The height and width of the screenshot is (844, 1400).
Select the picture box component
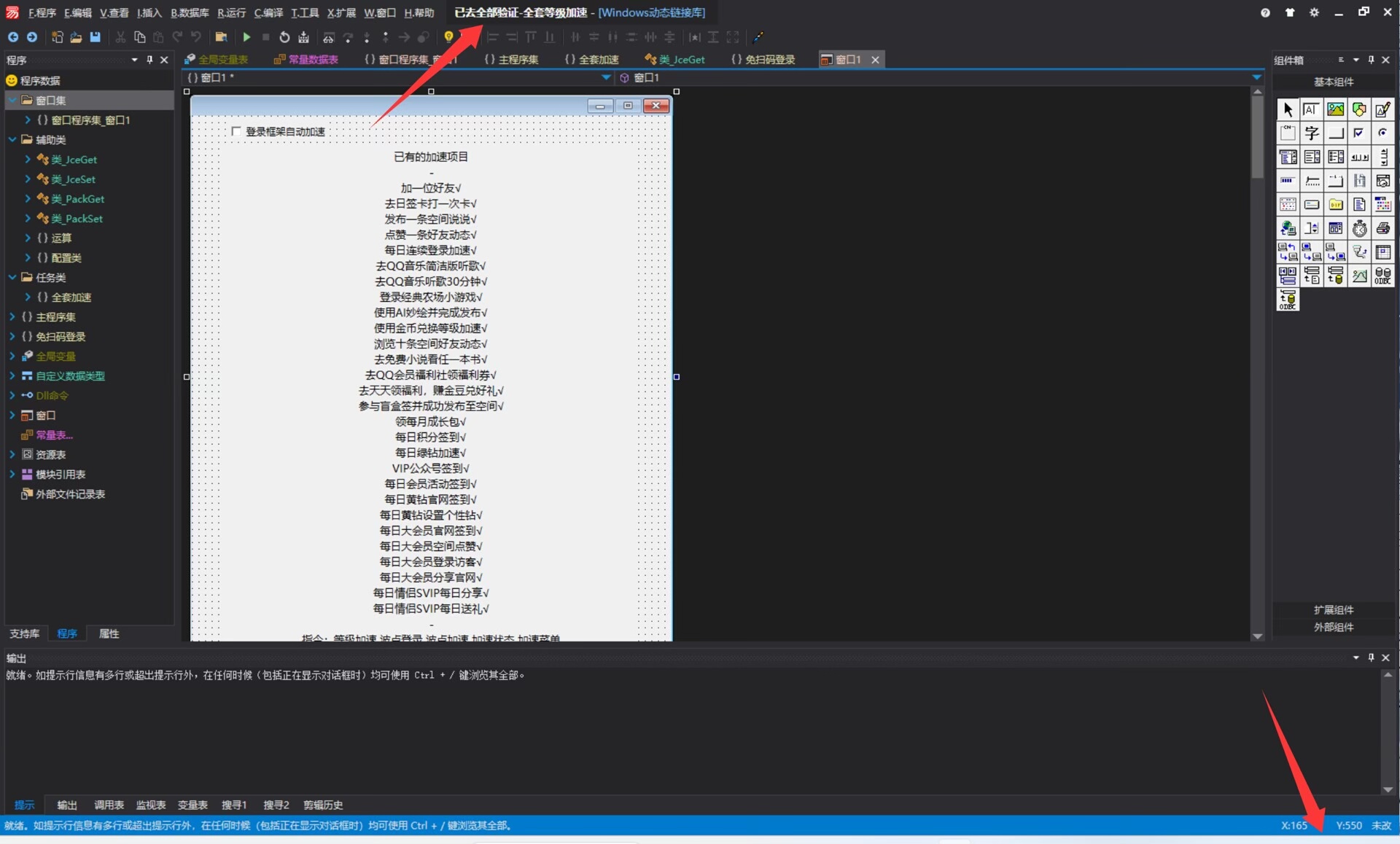pos(1335,109)
